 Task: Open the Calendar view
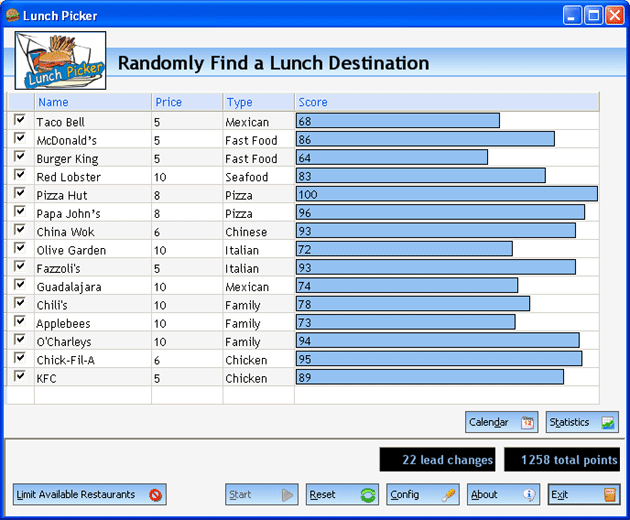(501, 422)
